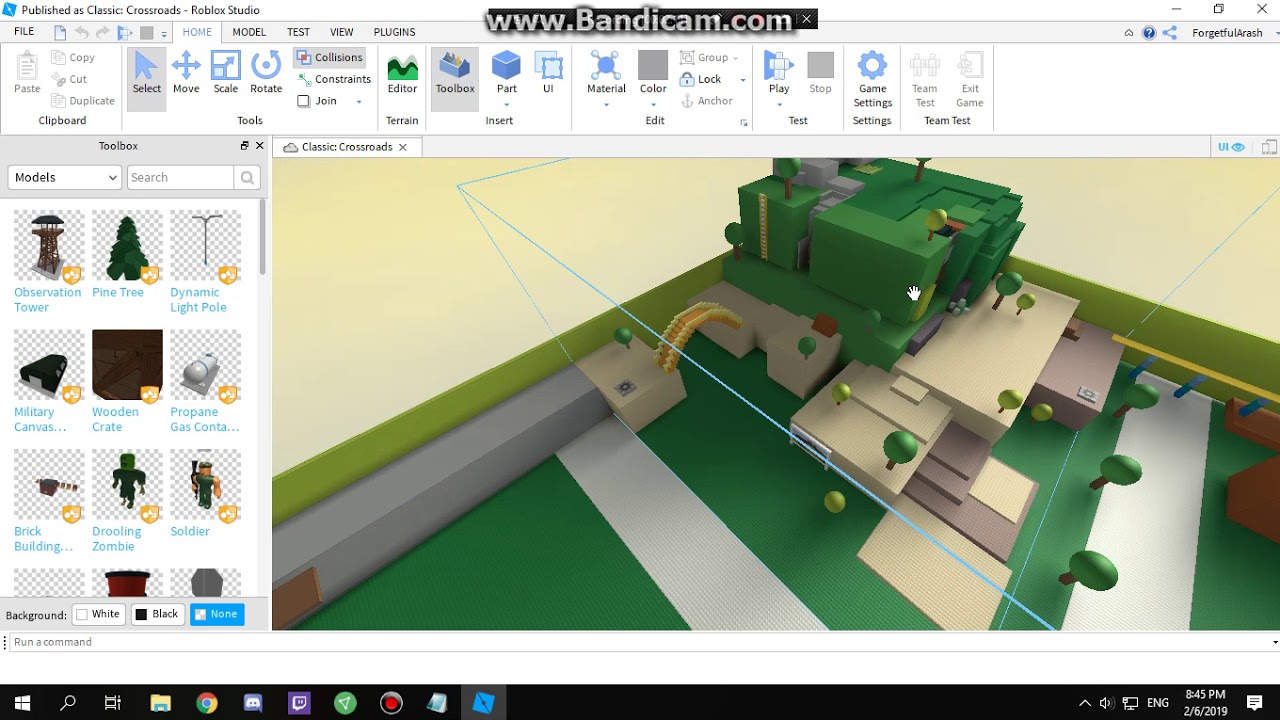This screenshot has height=720, width=1280.
Task: Switch to the MODEL tab
Action: pyautogui.click(x=249, y=32)
